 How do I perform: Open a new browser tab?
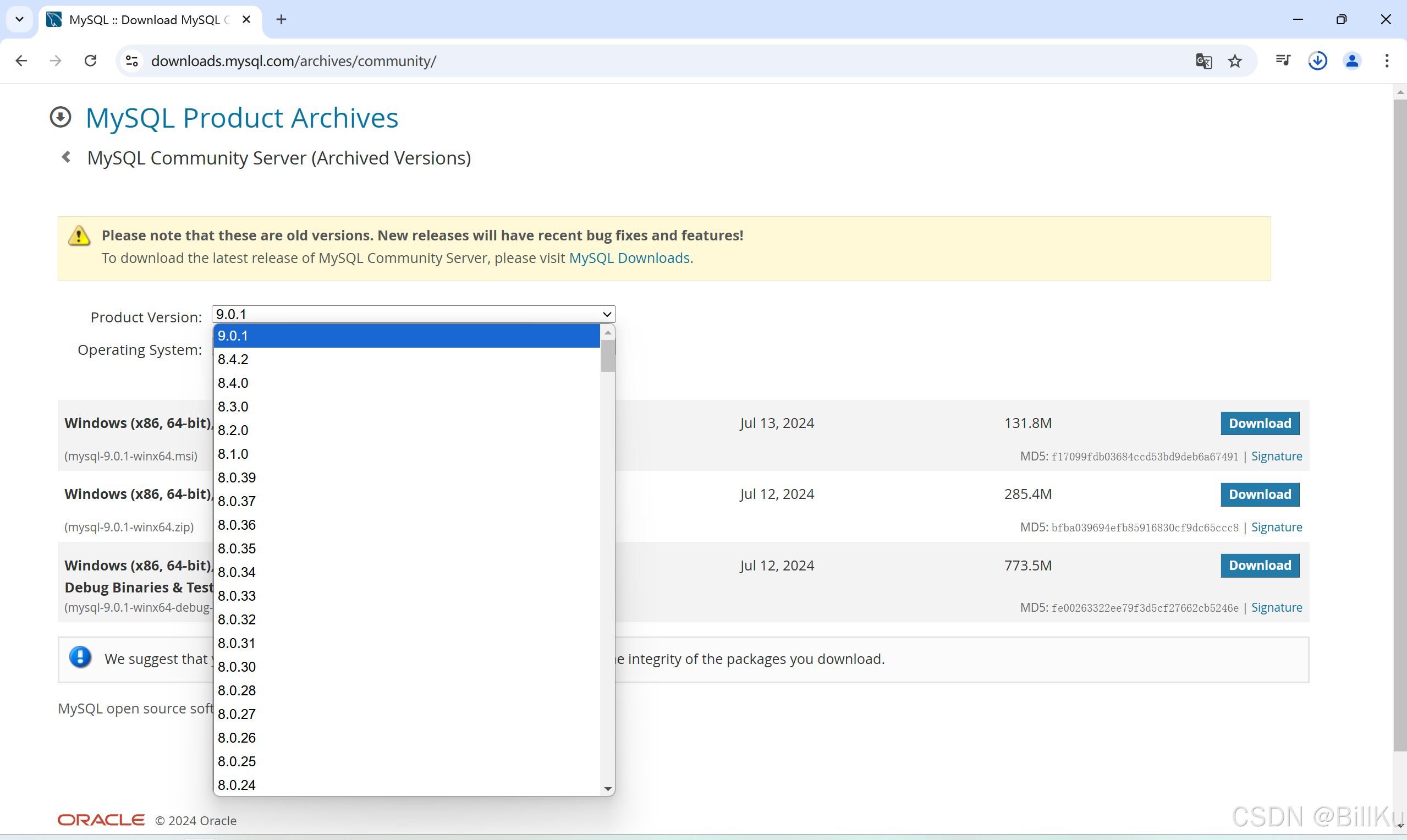(281, 19)
